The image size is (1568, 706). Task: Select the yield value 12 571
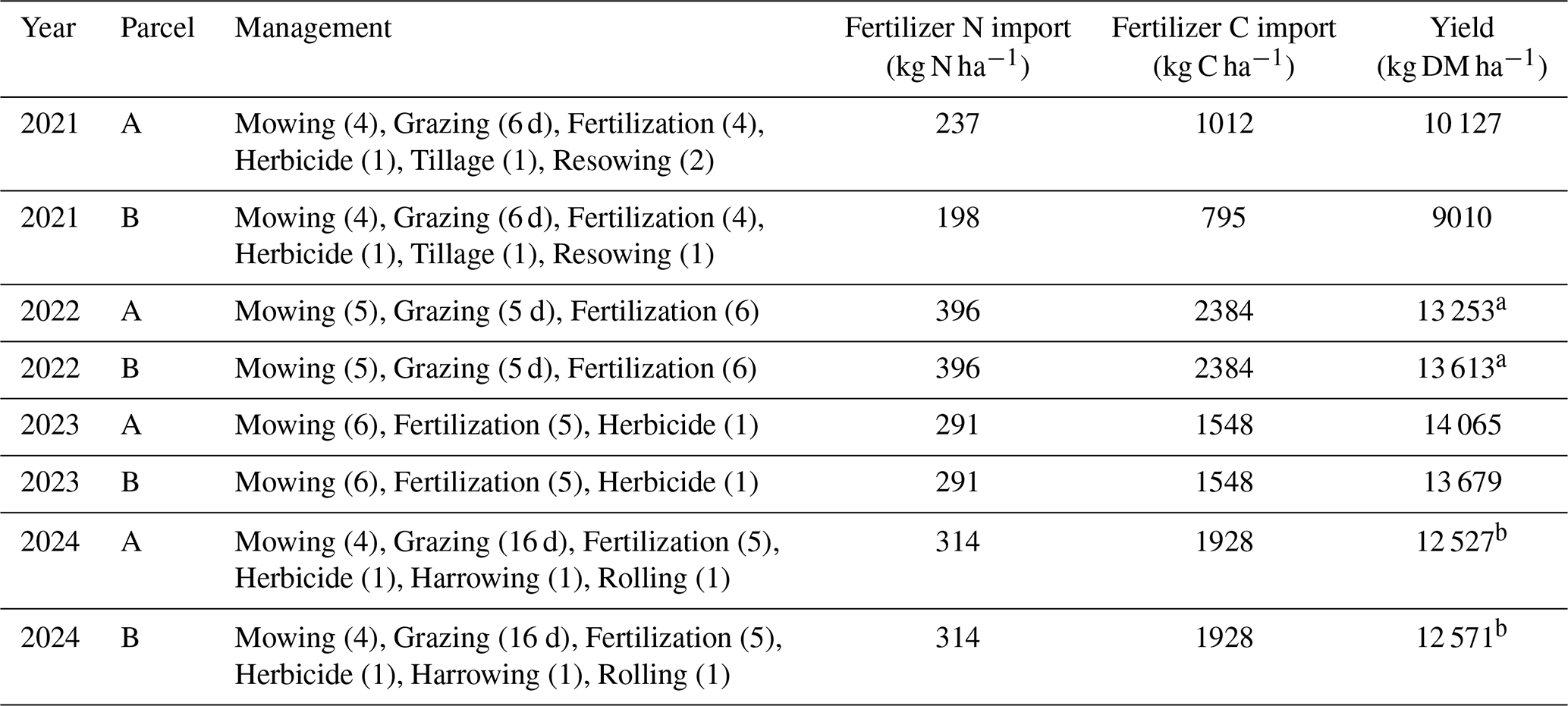pyautogui.click(x=1456, y=638)
